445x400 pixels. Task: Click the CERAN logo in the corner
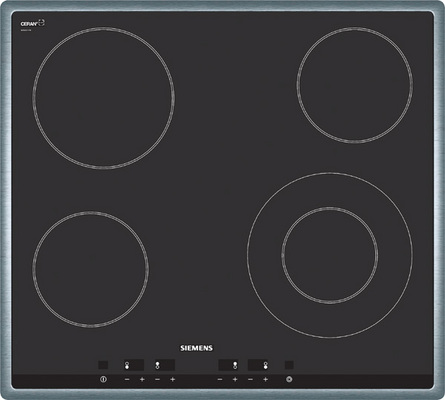[x=32, y=23]
